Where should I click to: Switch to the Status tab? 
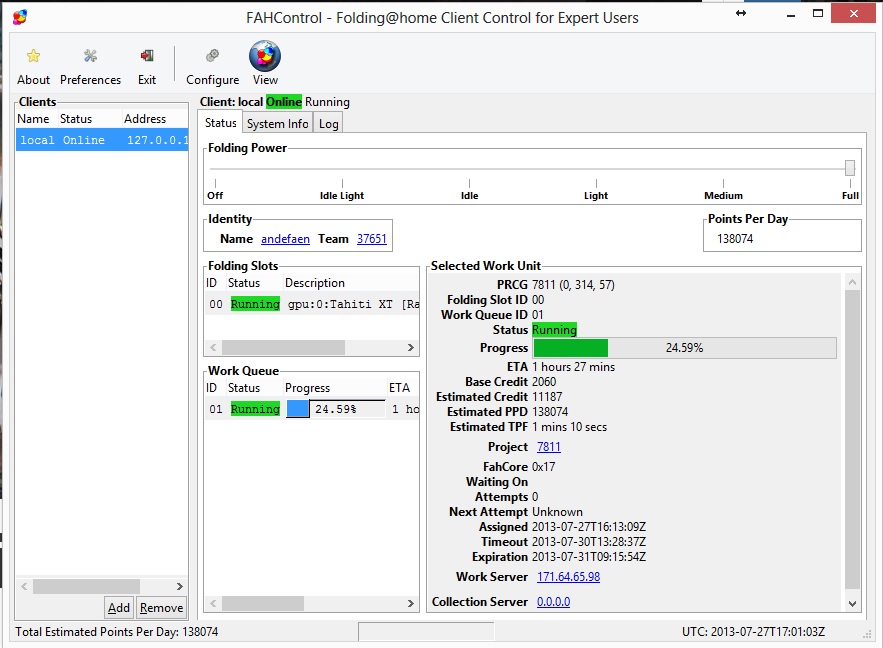[220, 123]
